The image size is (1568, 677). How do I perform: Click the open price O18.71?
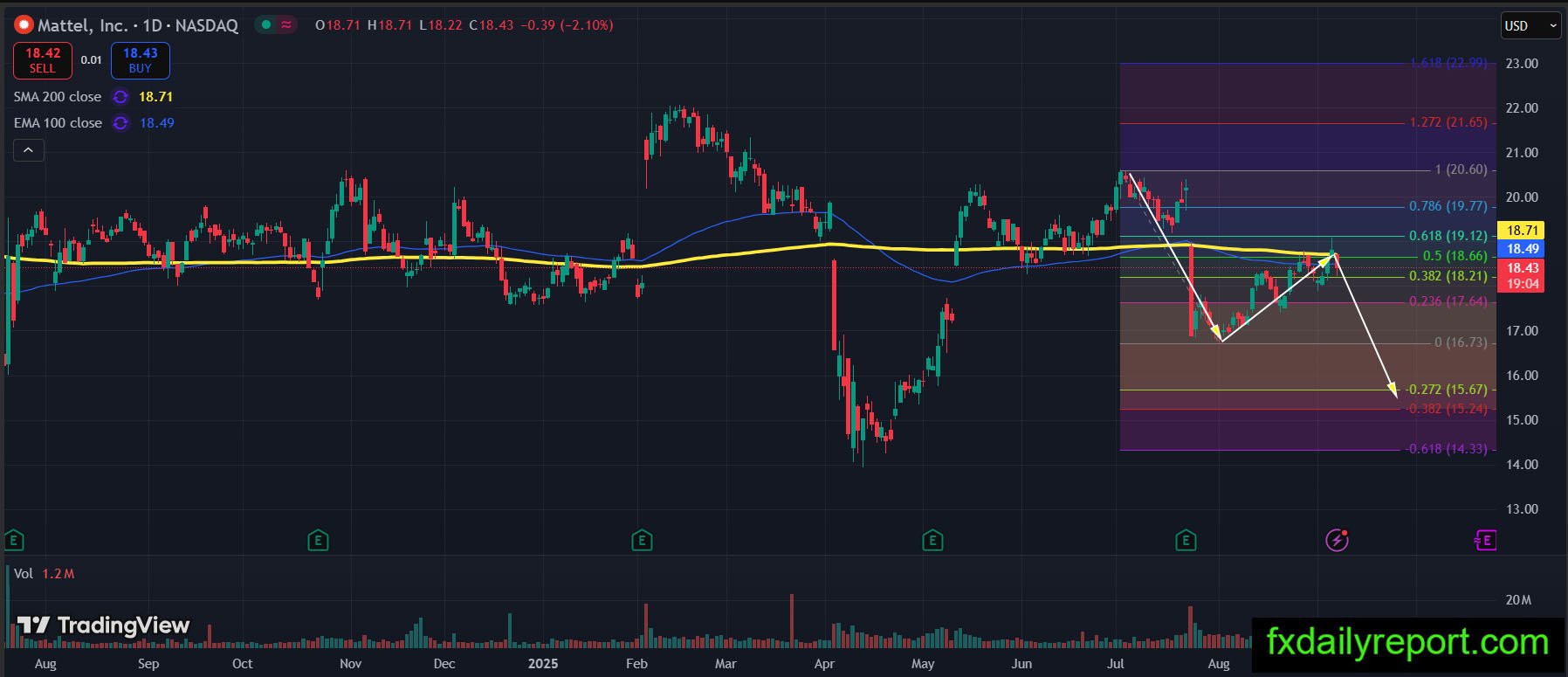coord(338,25)
